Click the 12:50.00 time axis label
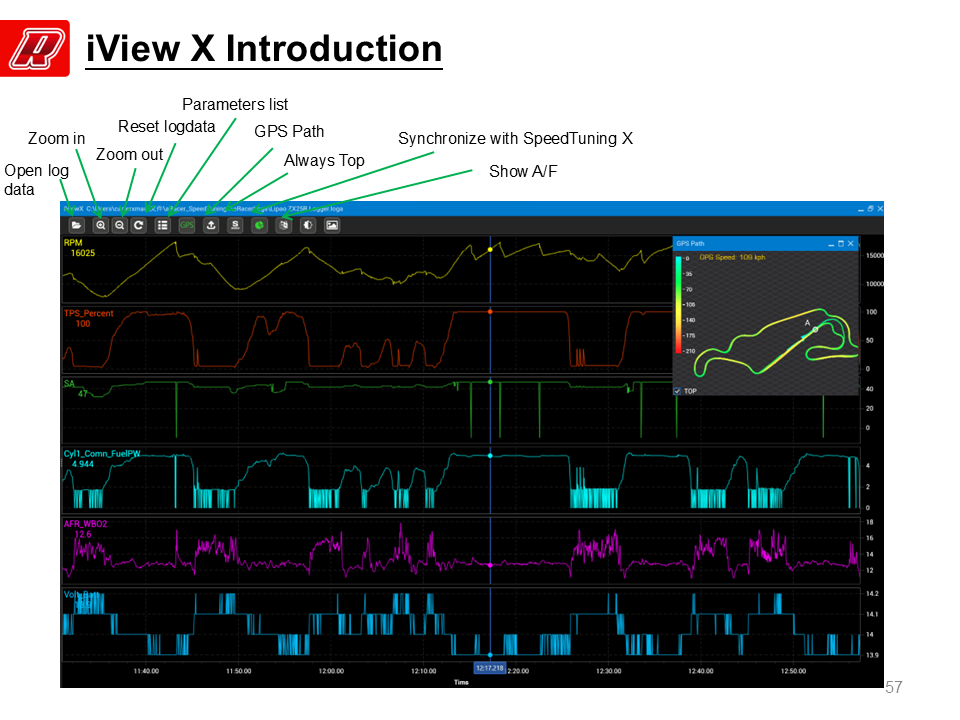The width and height of the screenshot is (960, 720). point(793,671)
